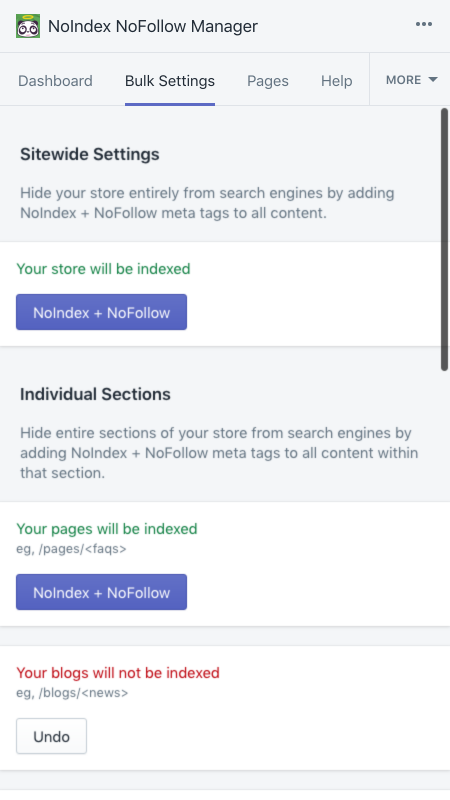Screen dimensions: 450x800
Task: Open the Pages tab
Action: click(x=268, y=81)
